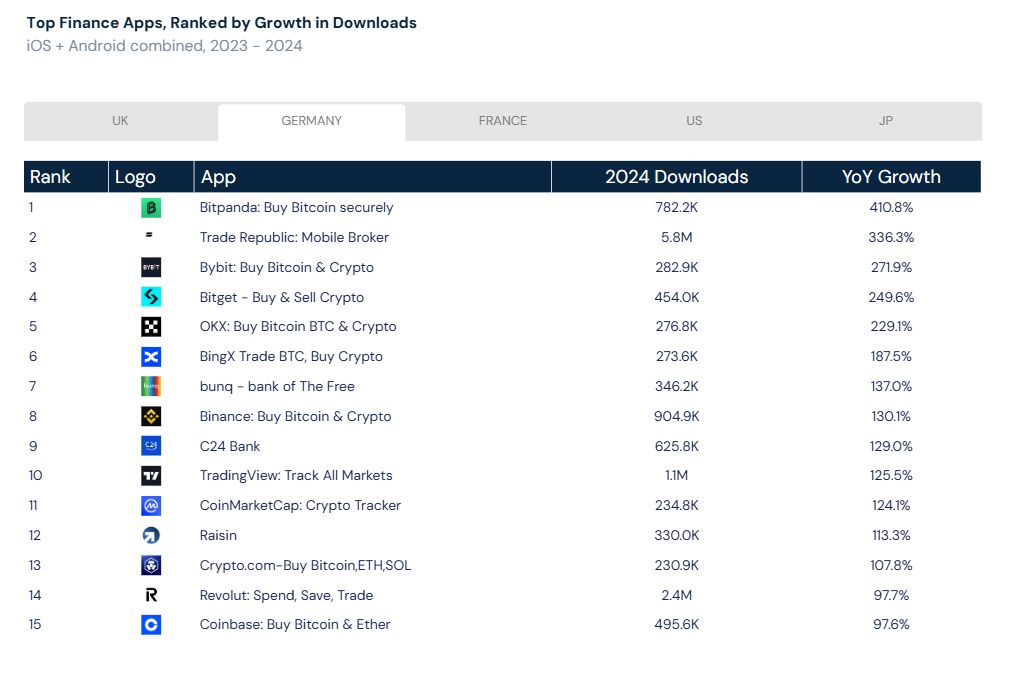This screenshot has height=690, width=1023.
Task: Switch to the UK tab
Action: tap(121, 121)
